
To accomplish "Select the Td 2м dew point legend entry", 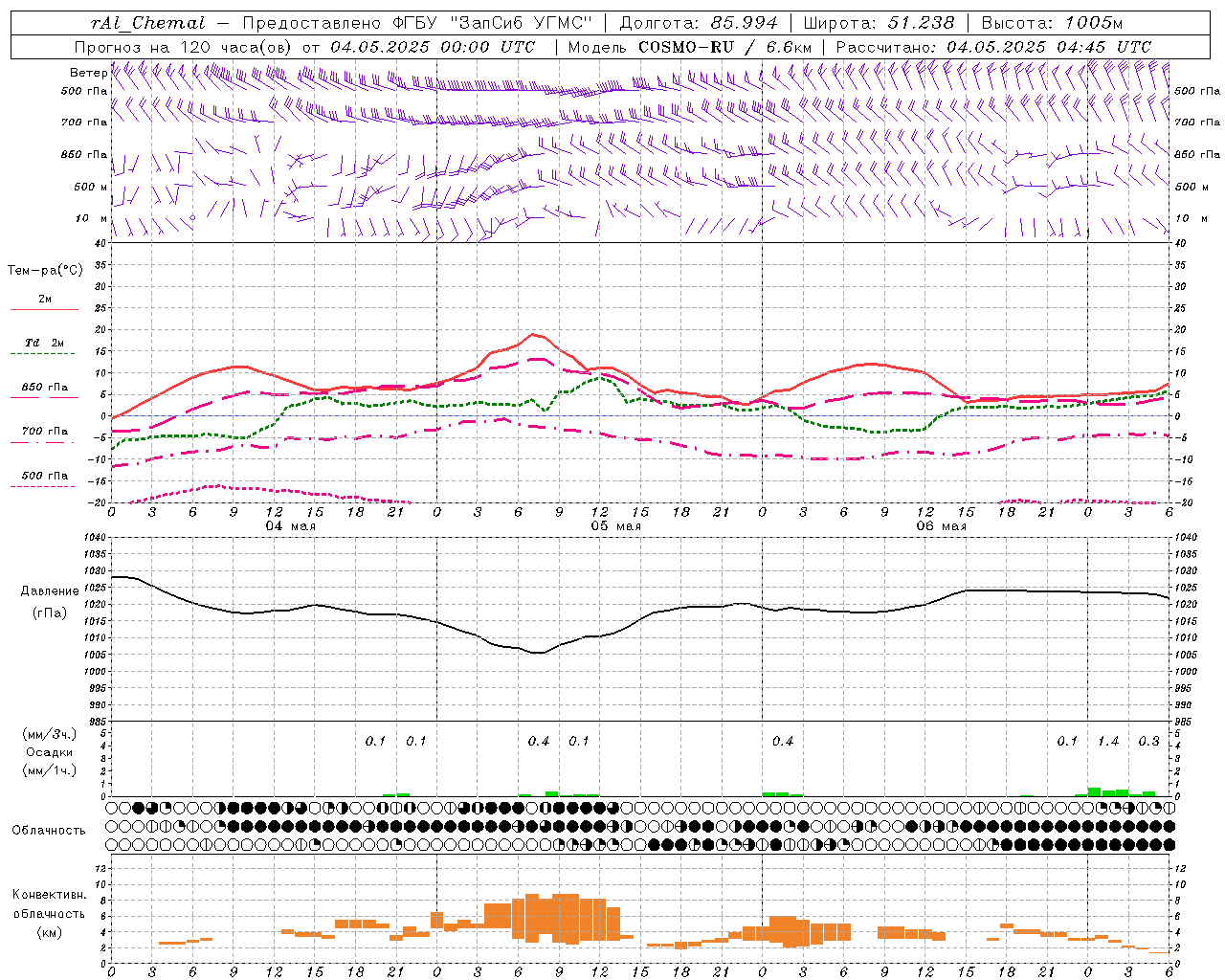I will coord(44,342).
